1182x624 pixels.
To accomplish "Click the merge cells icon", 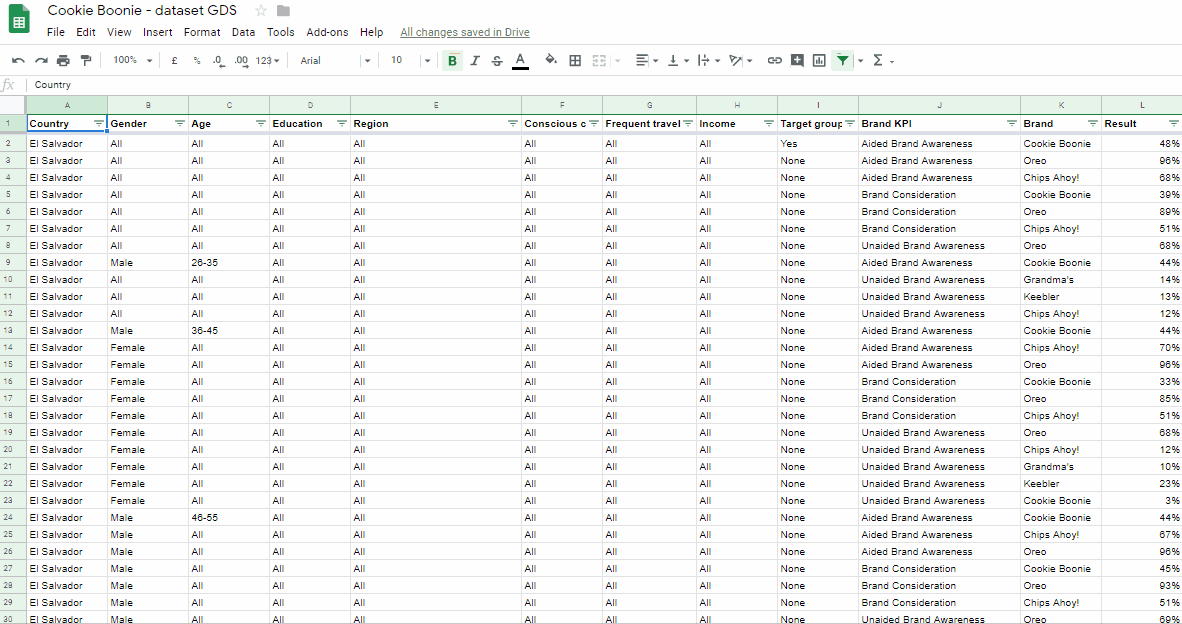I will point(599,60).
